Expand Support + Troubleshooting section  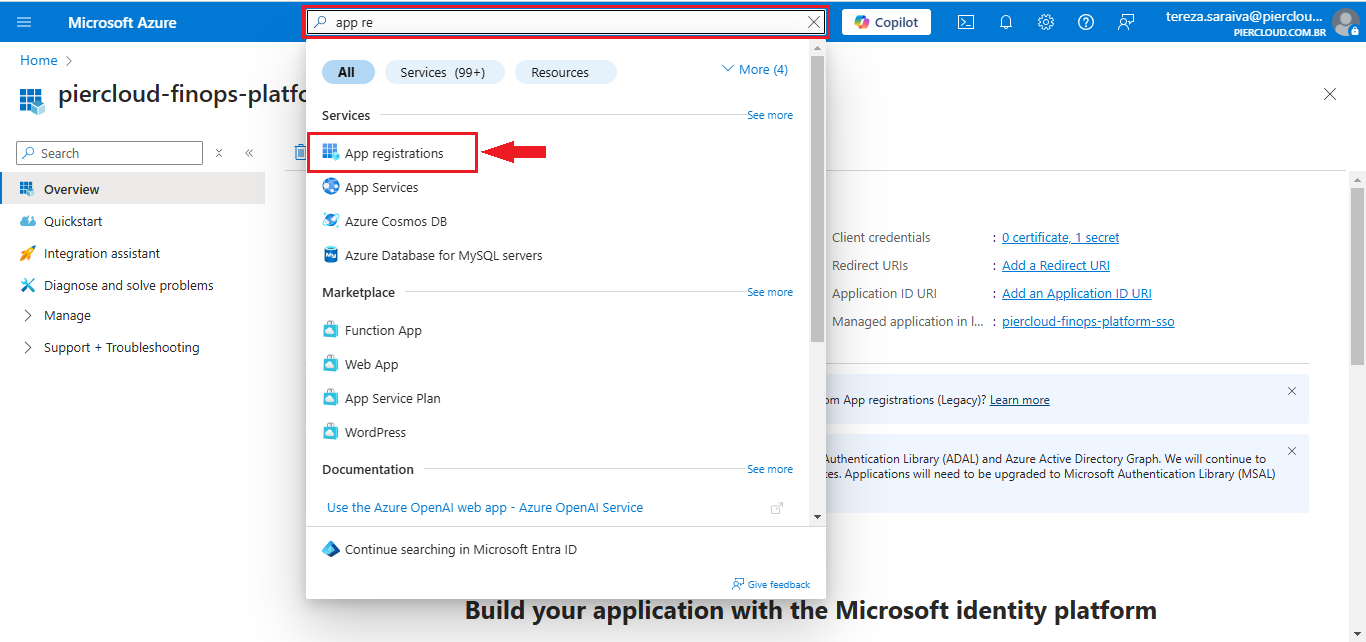pos(121,347)
